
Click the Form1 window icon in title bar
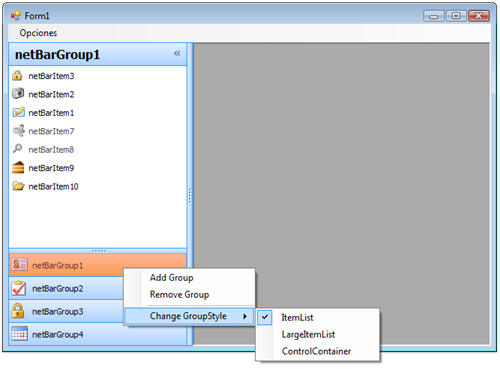pyautogui.click(x=15, y=15)
